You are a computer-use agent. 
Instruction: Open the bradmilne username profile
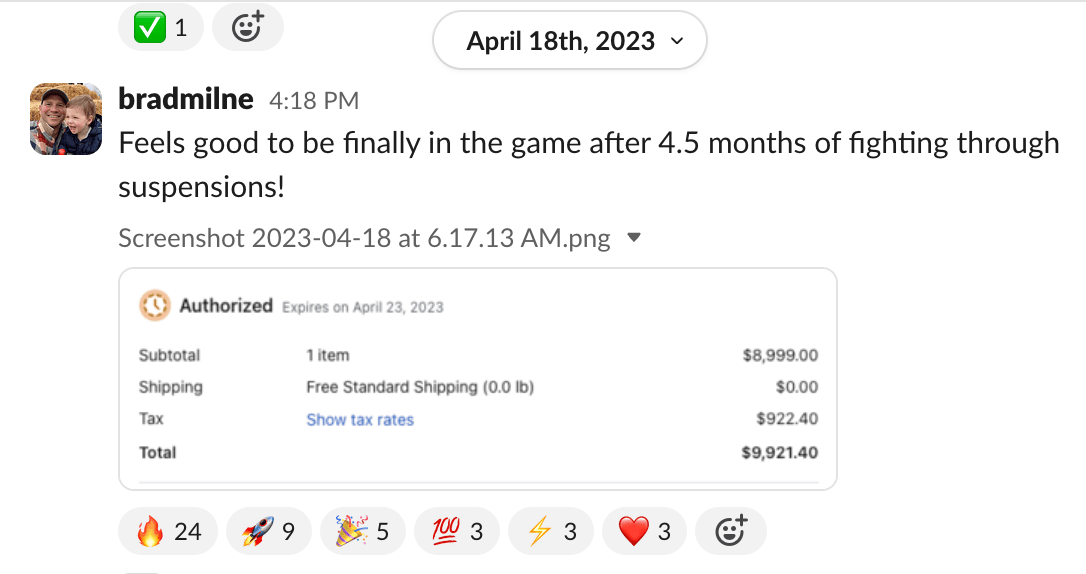coord(186,99)
